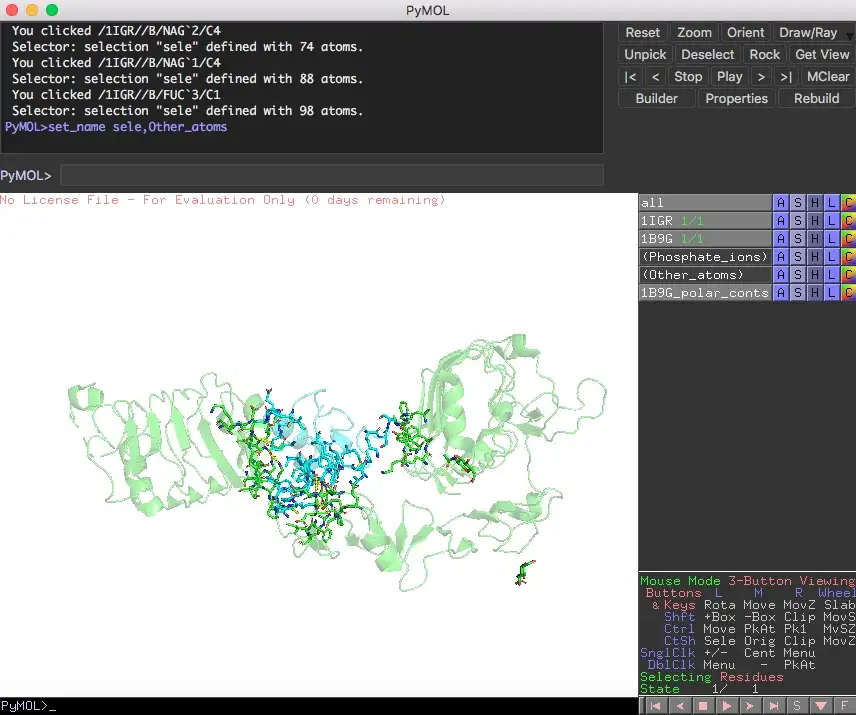856x715 pixels.
Task: Click the S sequence viewer icon in bottom bar
Action: [797, 706]
